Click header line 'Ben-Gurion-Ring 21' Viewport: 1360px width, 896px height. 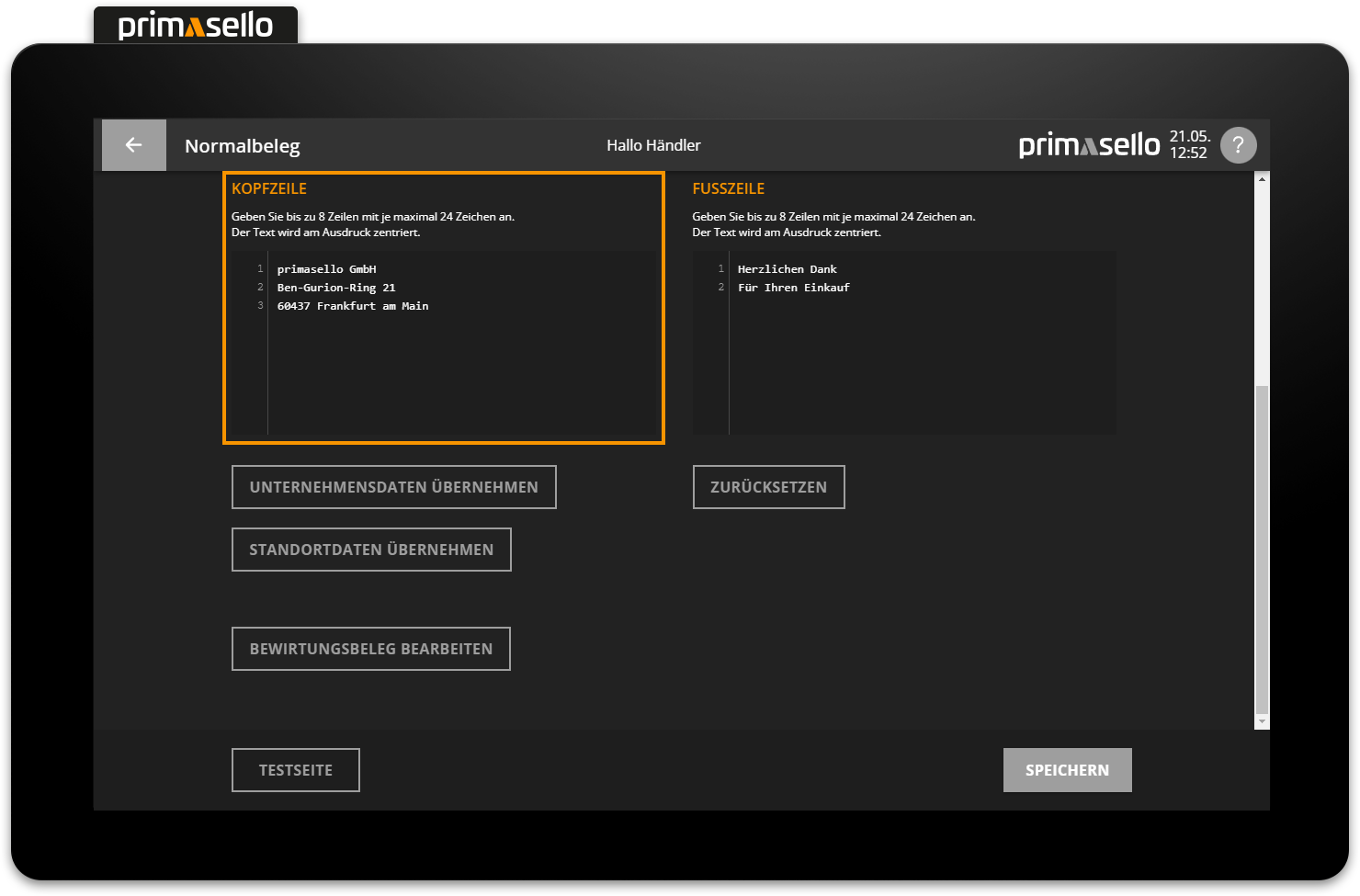pos(336,288)
